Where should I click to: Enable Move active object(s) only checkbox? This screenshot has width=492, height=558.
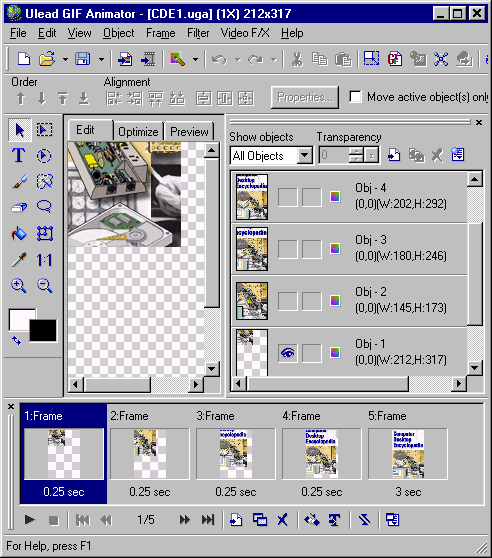[x=355, y=97]
